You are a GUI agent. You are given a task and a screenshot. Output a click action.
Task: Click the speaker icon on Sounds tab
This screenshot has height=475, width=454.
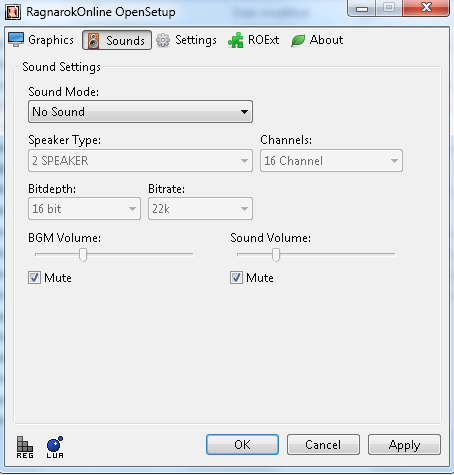tap(93, 41)
